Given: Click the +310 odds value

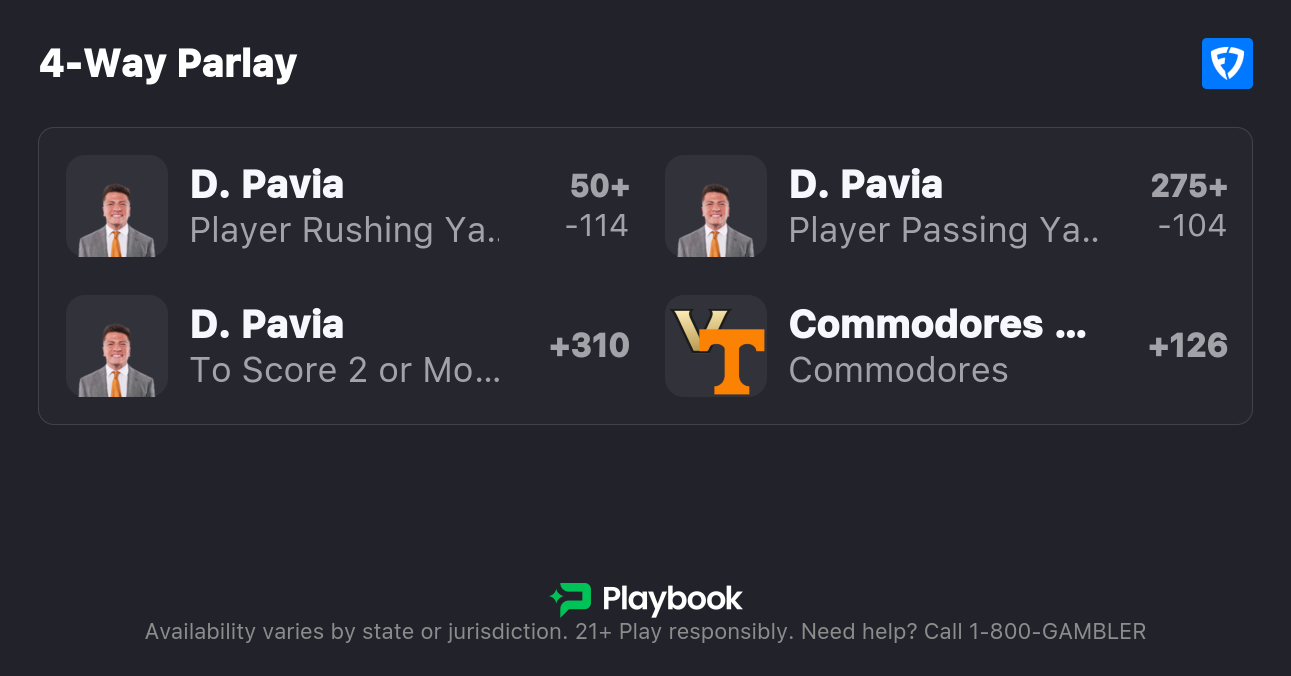Looking at the screenshot, I should [589, 346].
